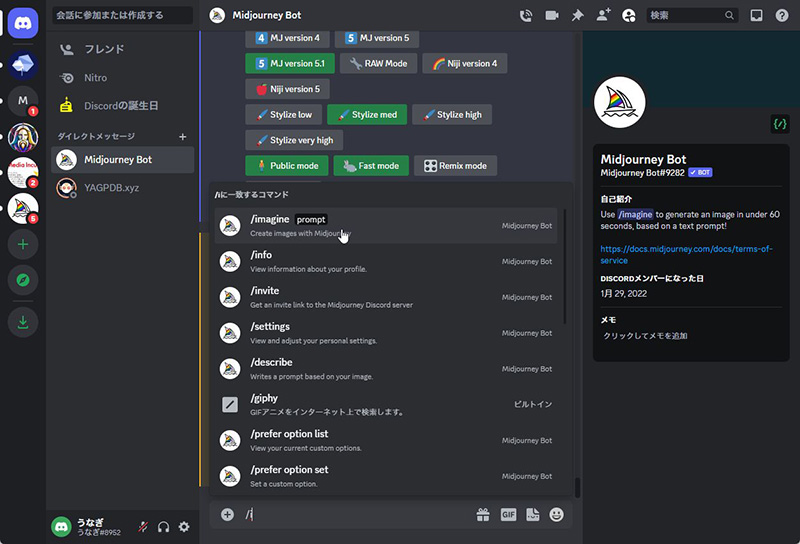Viewport: 800px width, 544px height.
Task: Click the gift Nitro icon
Action: pos(483,515)
